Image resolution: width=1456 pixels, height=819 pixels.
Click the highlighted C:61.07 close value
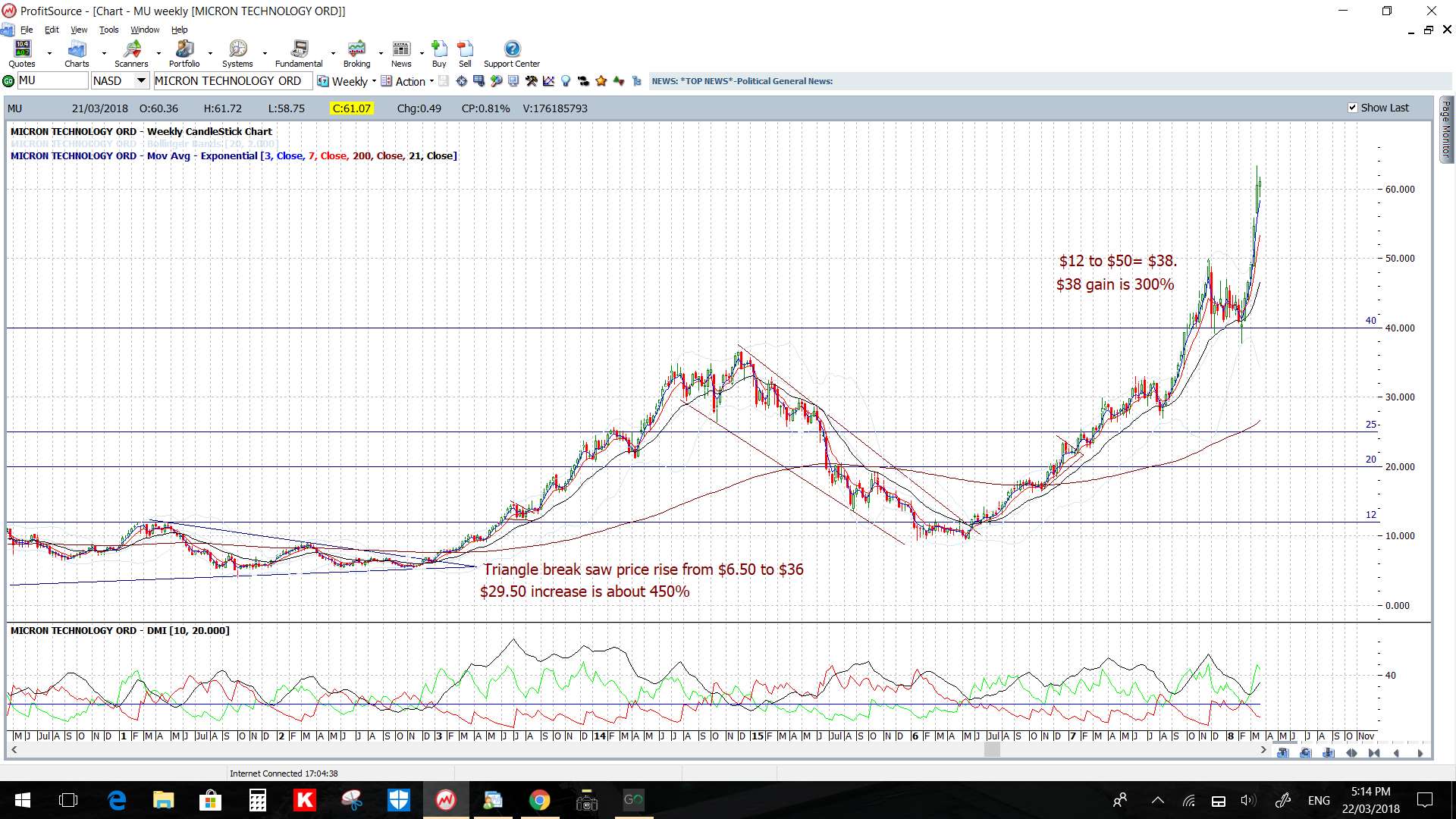tap(351, 108)
